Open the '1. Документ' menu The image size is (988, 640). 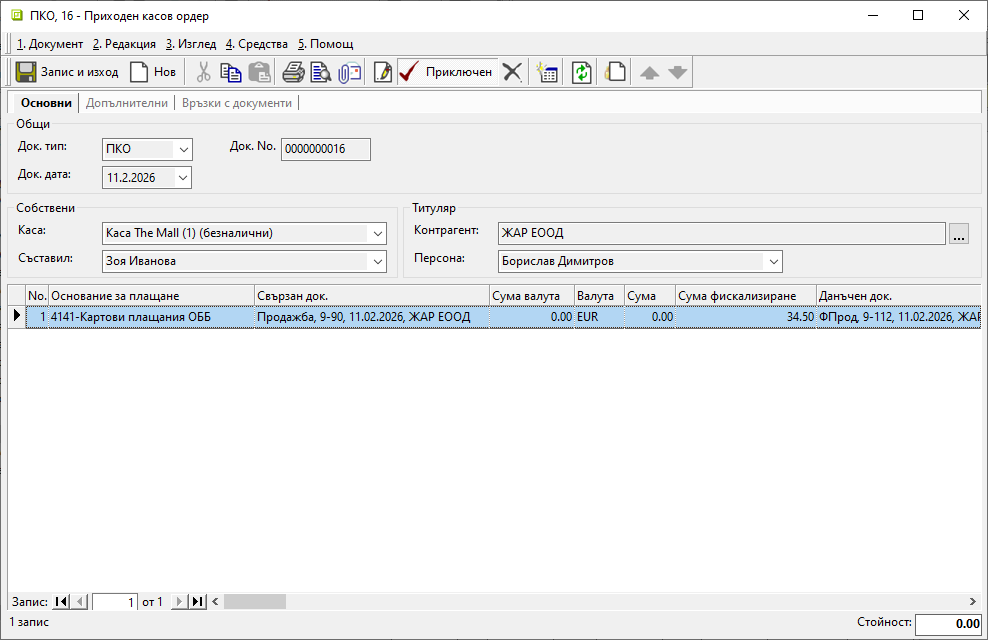tap(50, 44)
